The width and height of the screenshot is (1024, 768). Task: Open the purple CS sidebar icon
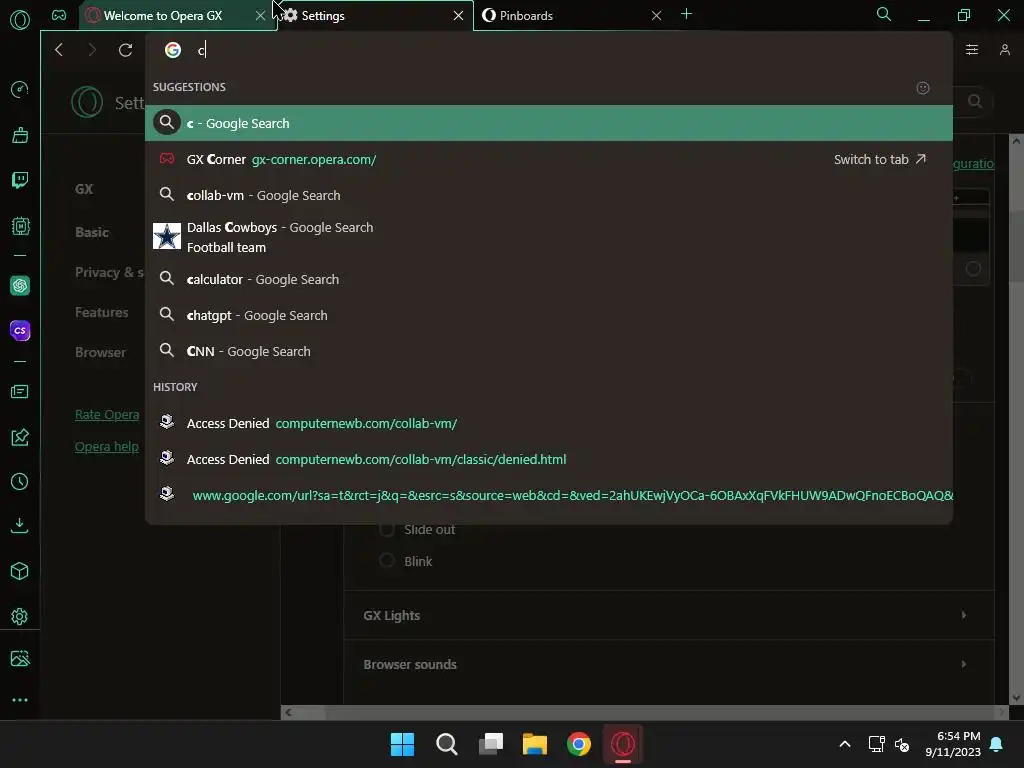(20, 330)
